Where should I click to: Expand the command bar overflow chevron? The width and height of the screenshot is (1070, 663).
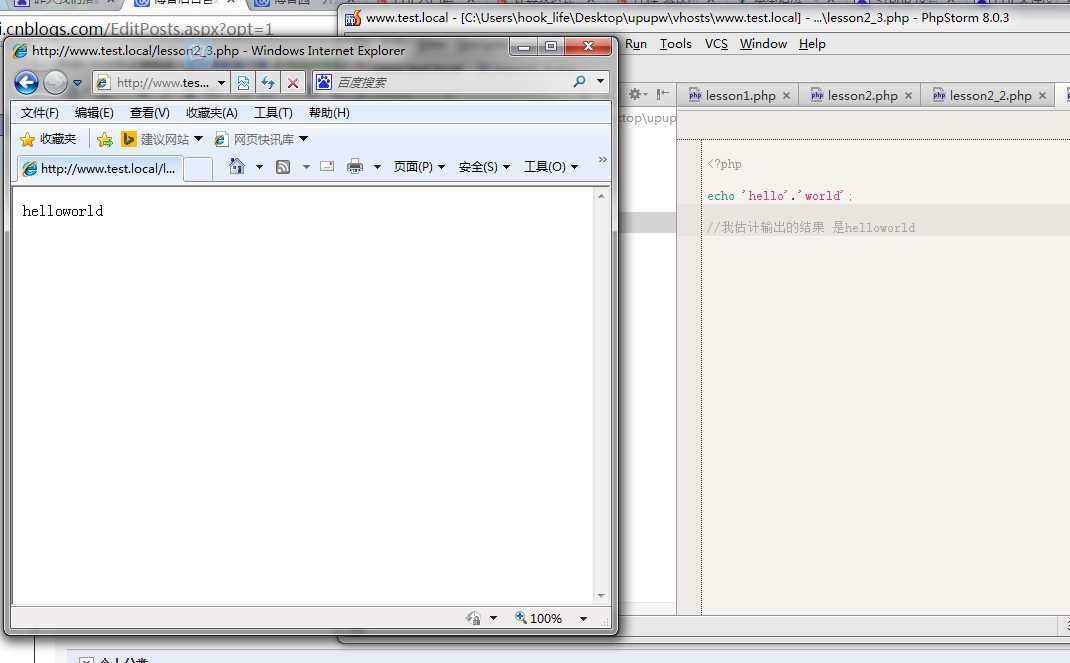(x=603, y=159)
